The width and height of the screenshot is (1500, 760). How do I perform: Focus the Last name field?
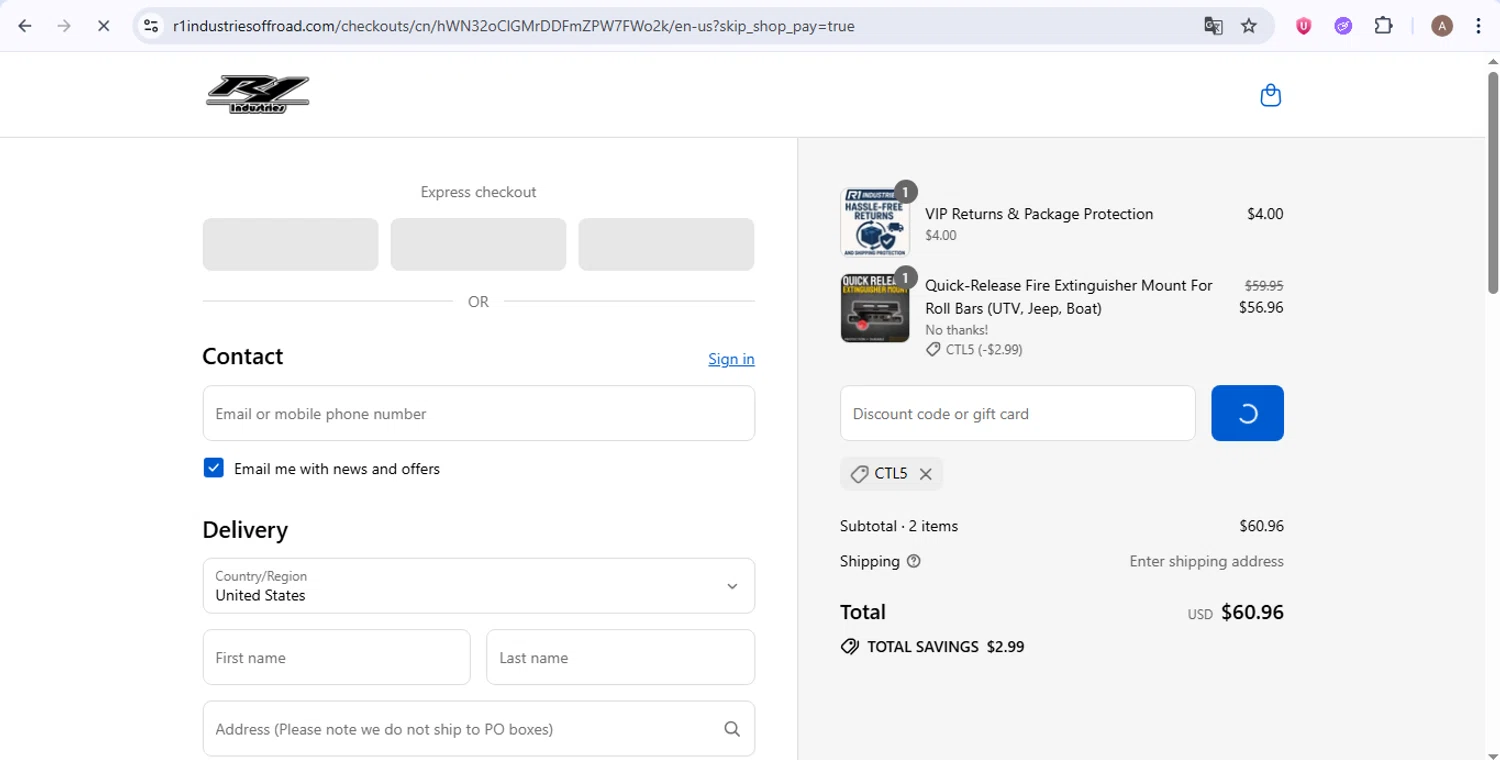coord(620,657)
